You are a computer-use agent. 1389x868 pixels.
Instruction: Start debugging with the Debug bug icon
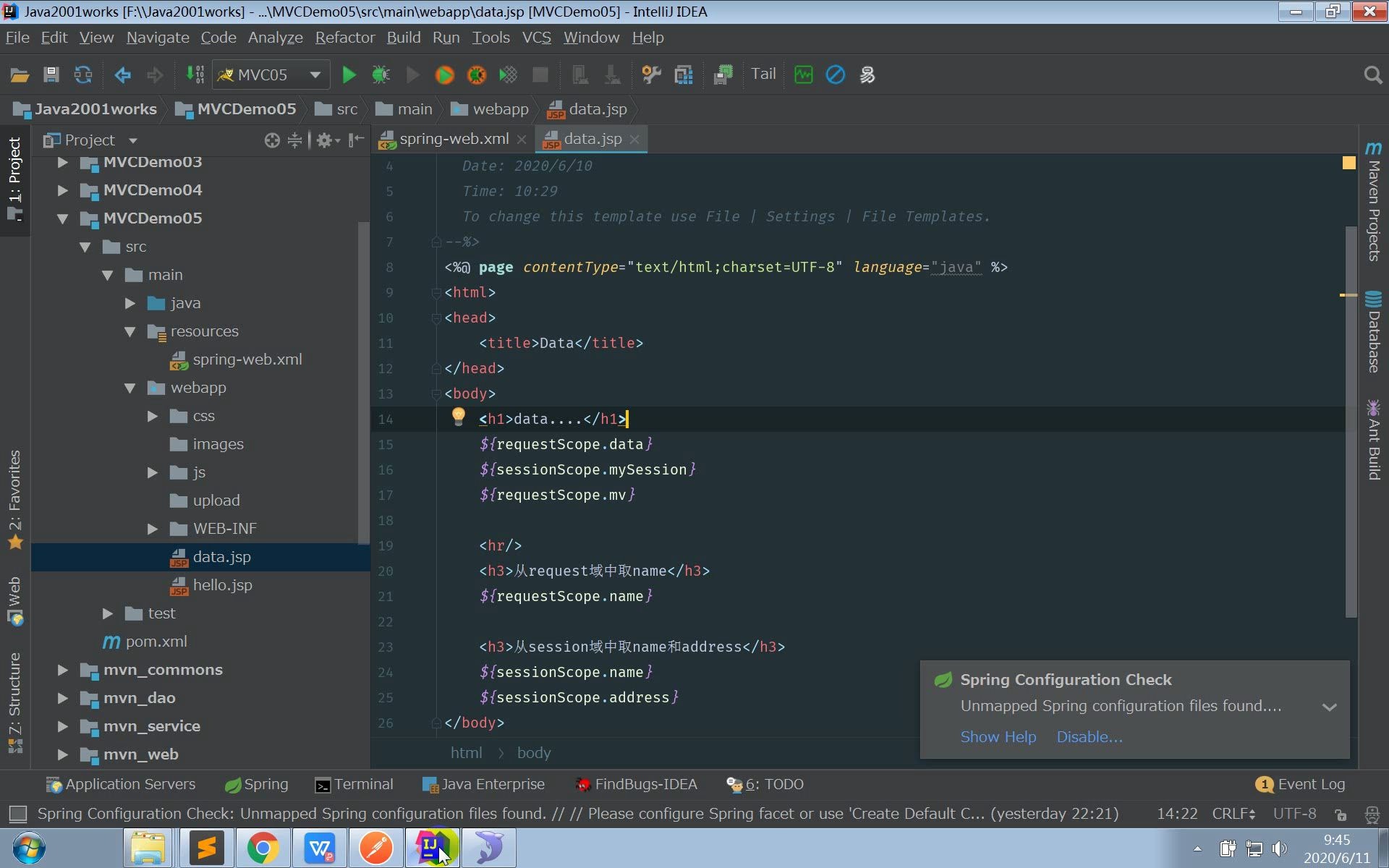coord(381,75)
